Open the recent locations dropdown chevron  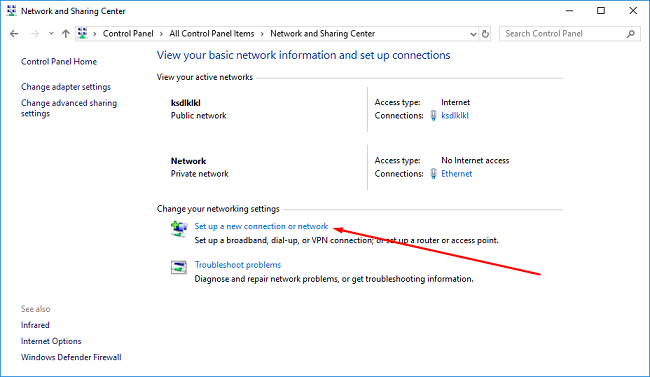[x=51, y=34]
